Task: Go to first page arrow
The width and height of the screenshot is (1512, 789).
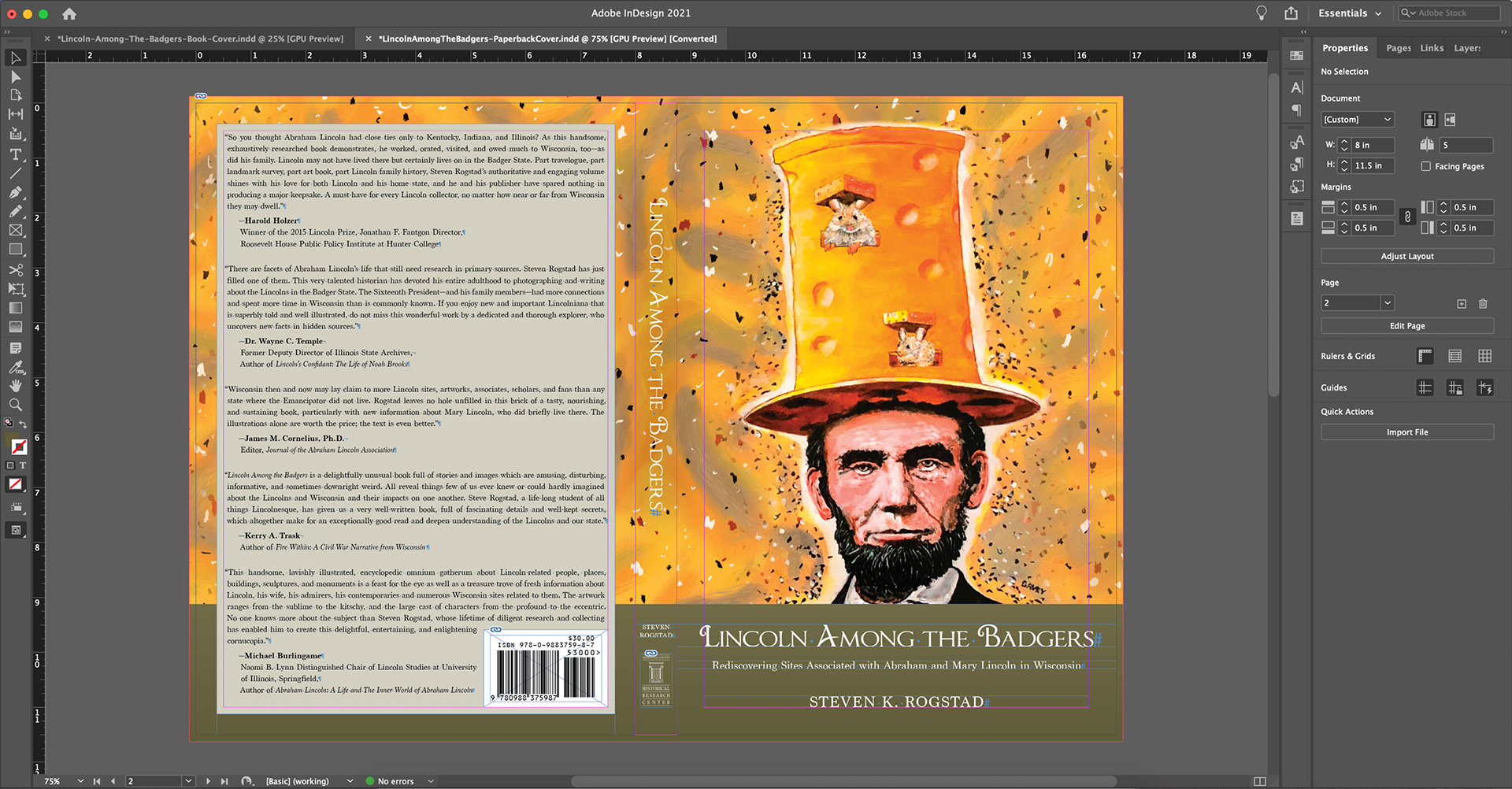Action: click(97, 781)
